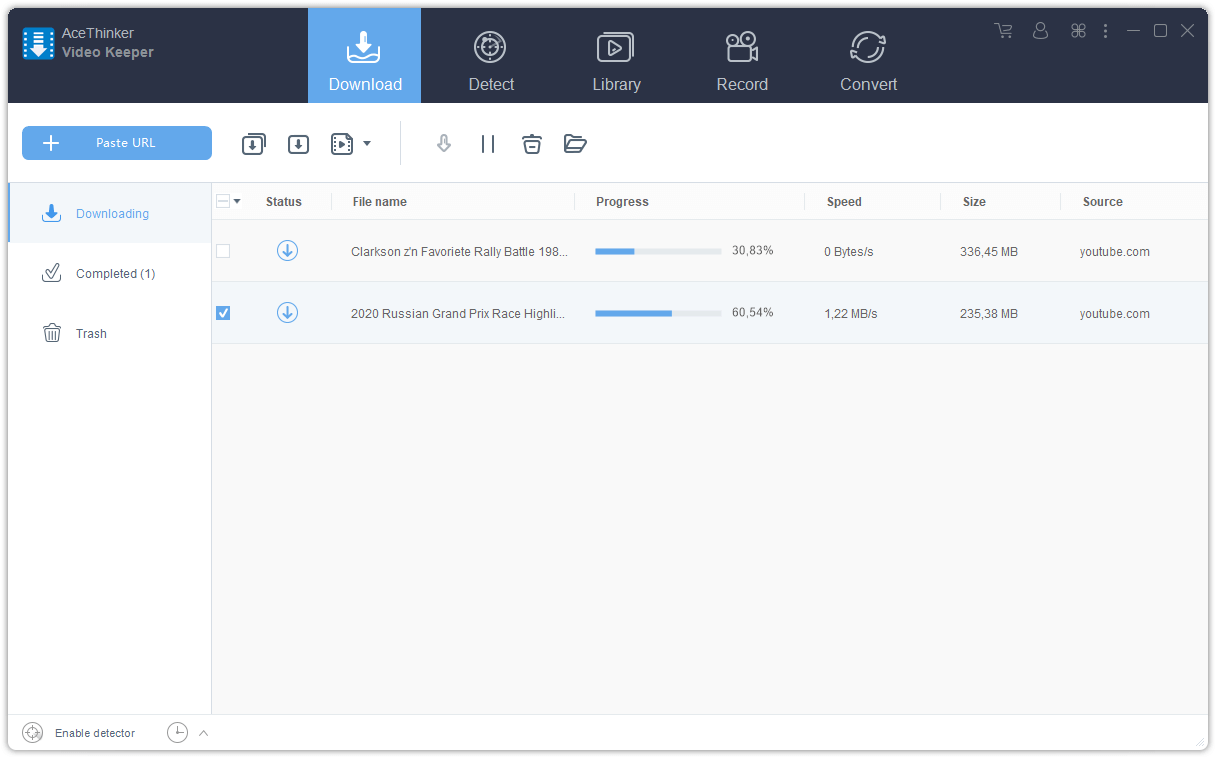1216x758 pixels.
Task: Open the download folder icon
Action: coord(575,144)
